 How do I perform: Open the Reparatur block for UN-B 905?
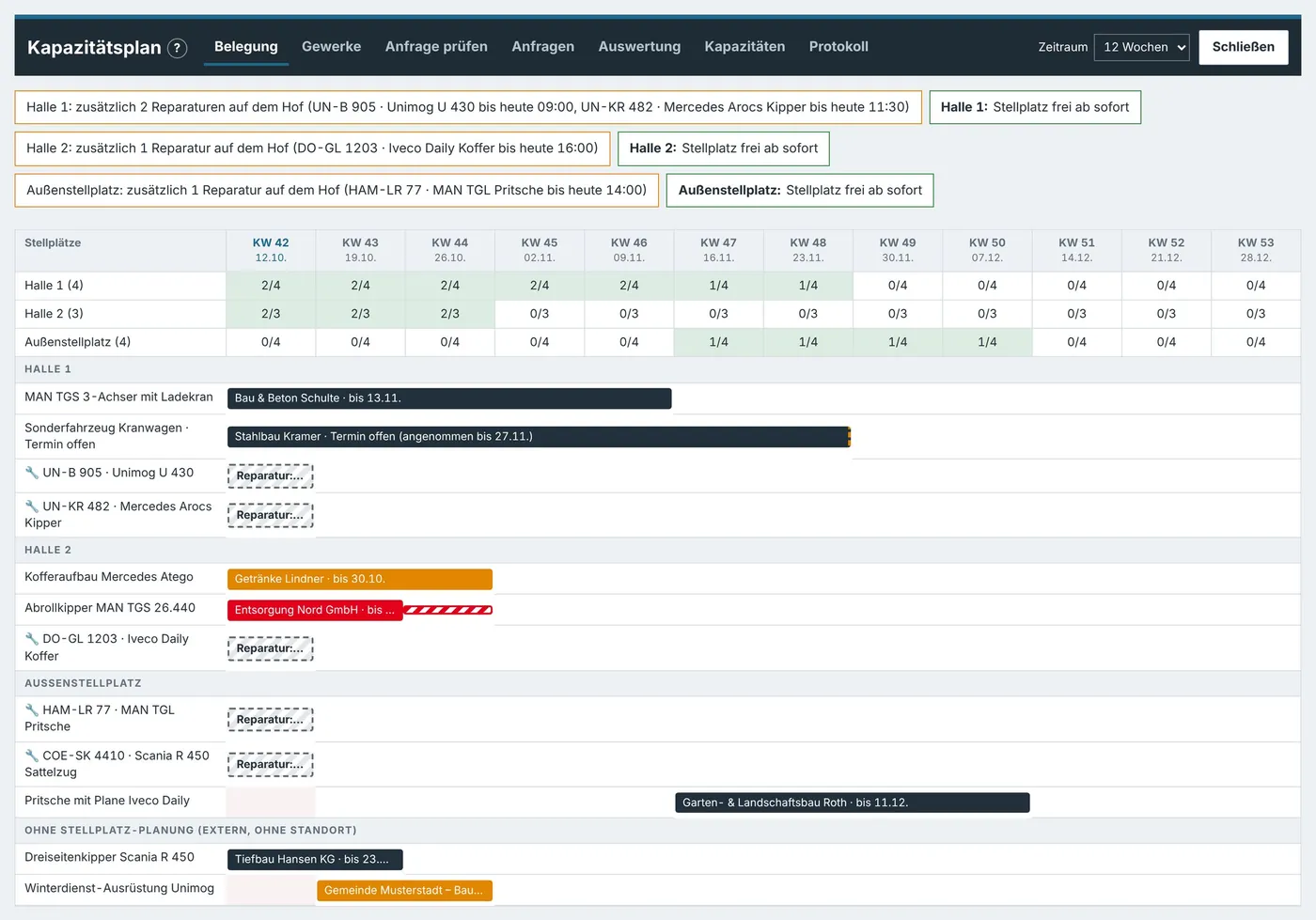271,476
